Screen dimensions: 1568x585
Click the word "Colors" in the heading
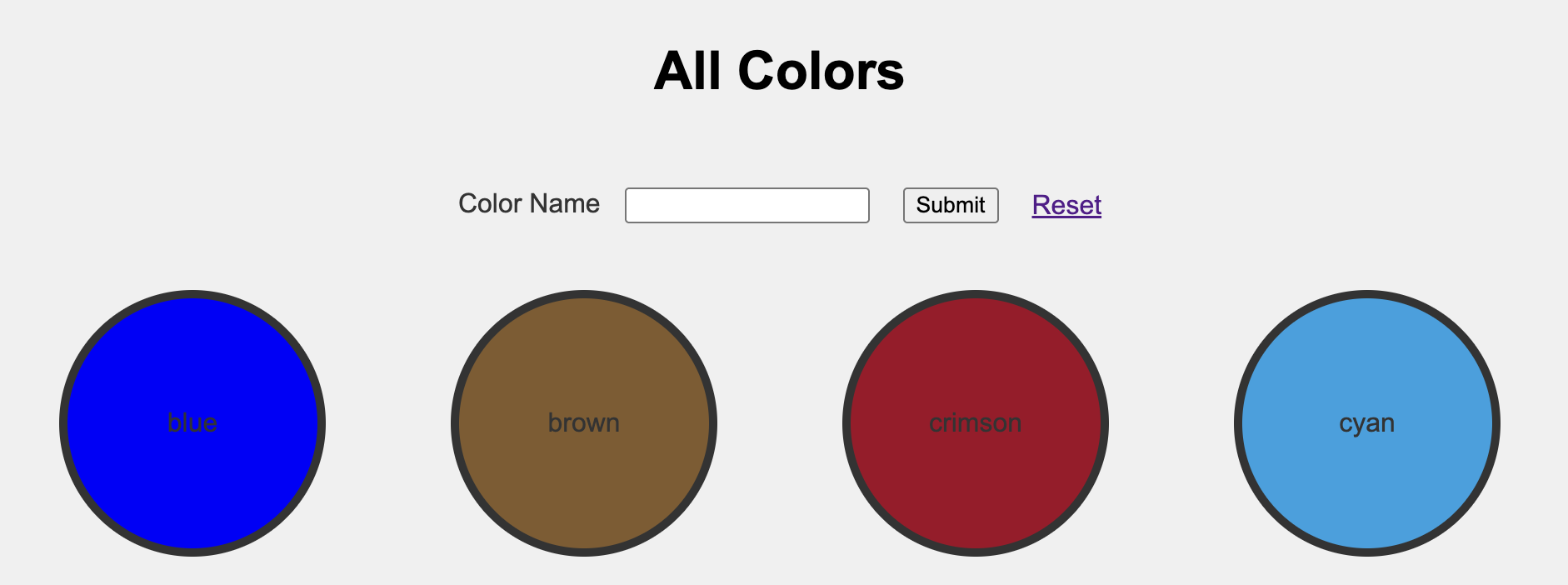pos(821,71)
